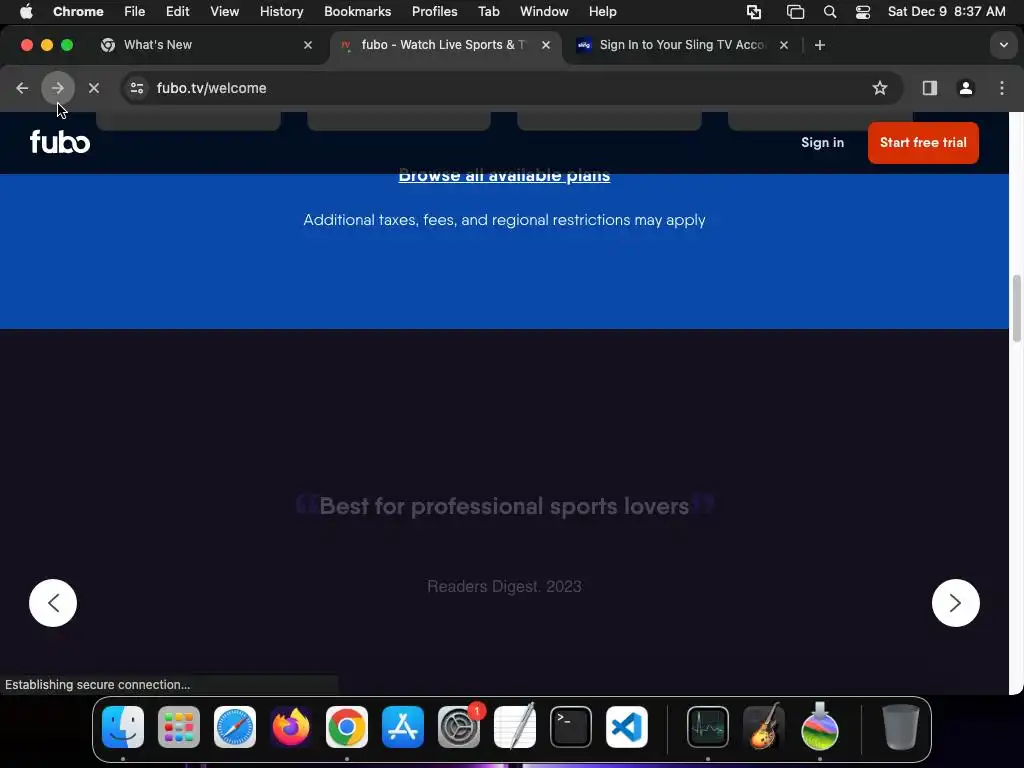Open the View menu
The image size is (1024, 768).
(225, 11)
